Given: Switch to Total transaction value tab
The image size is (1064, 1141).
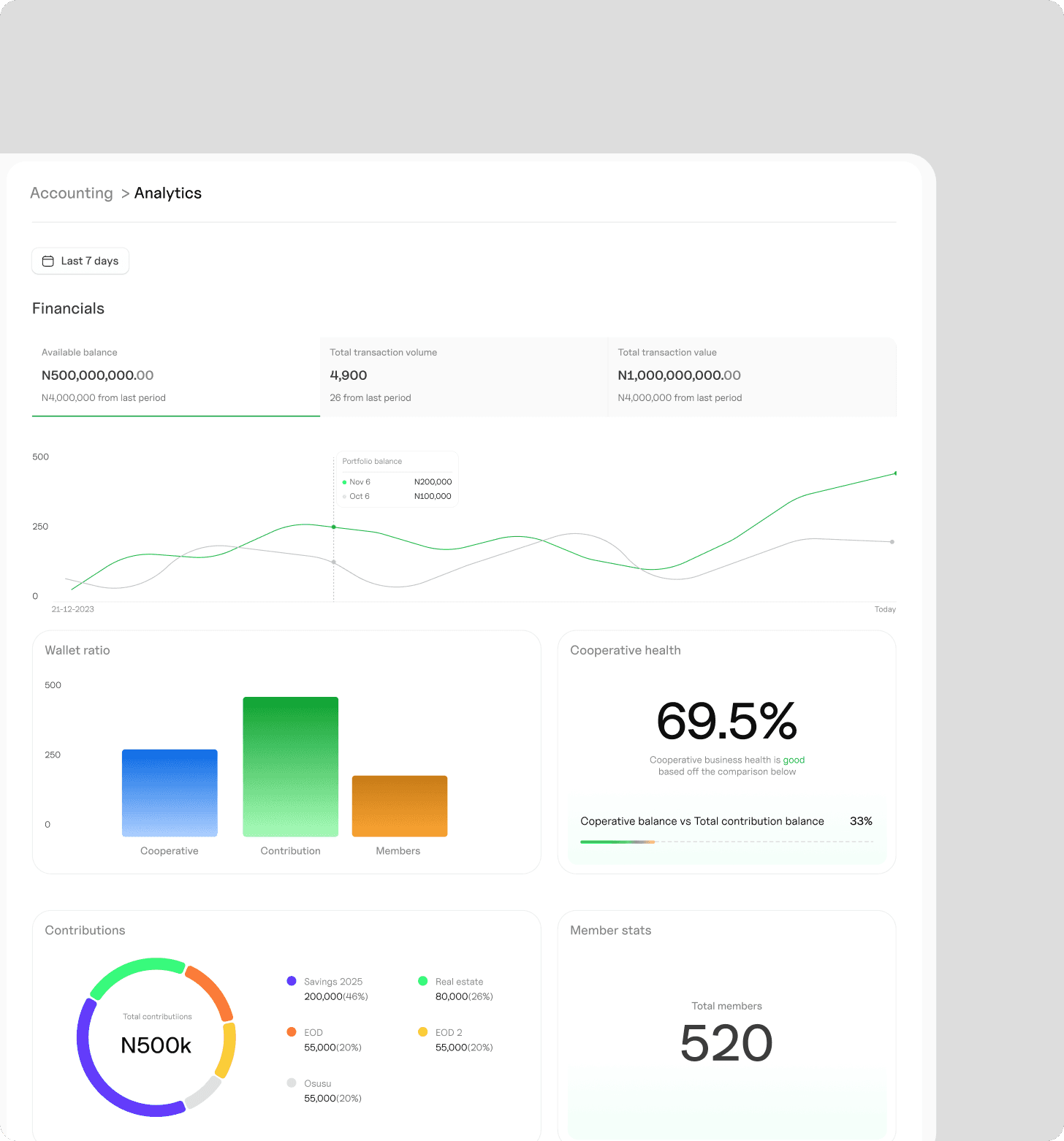Looking at the screenshot, I should click(752, 377).
